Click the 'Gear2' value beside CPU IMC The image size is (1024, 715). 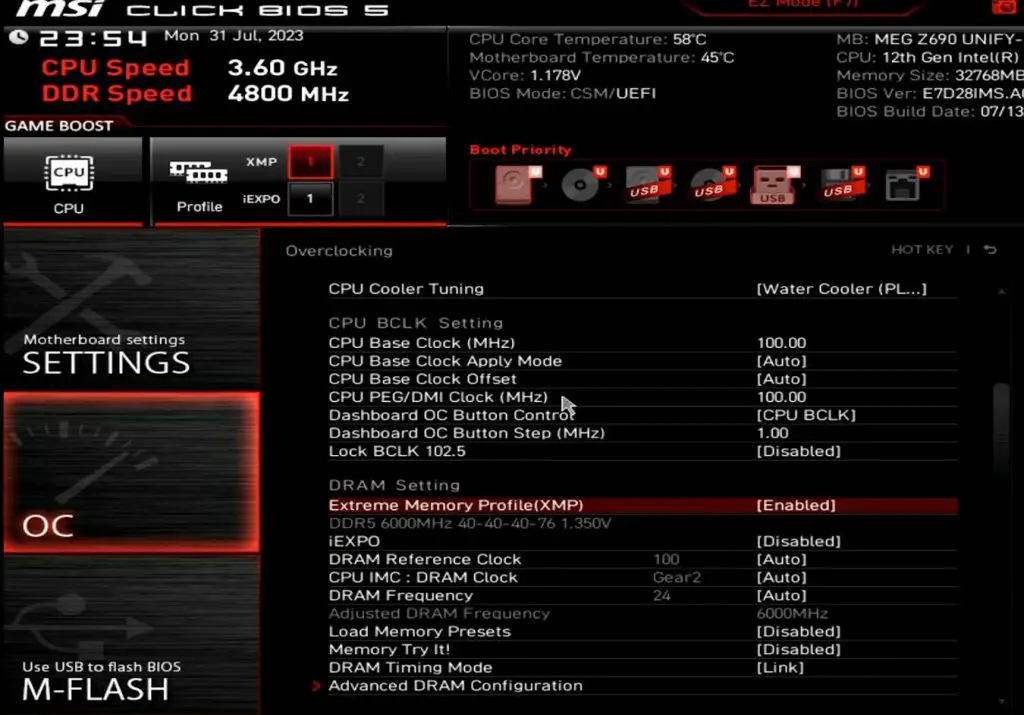click(677, 577)
